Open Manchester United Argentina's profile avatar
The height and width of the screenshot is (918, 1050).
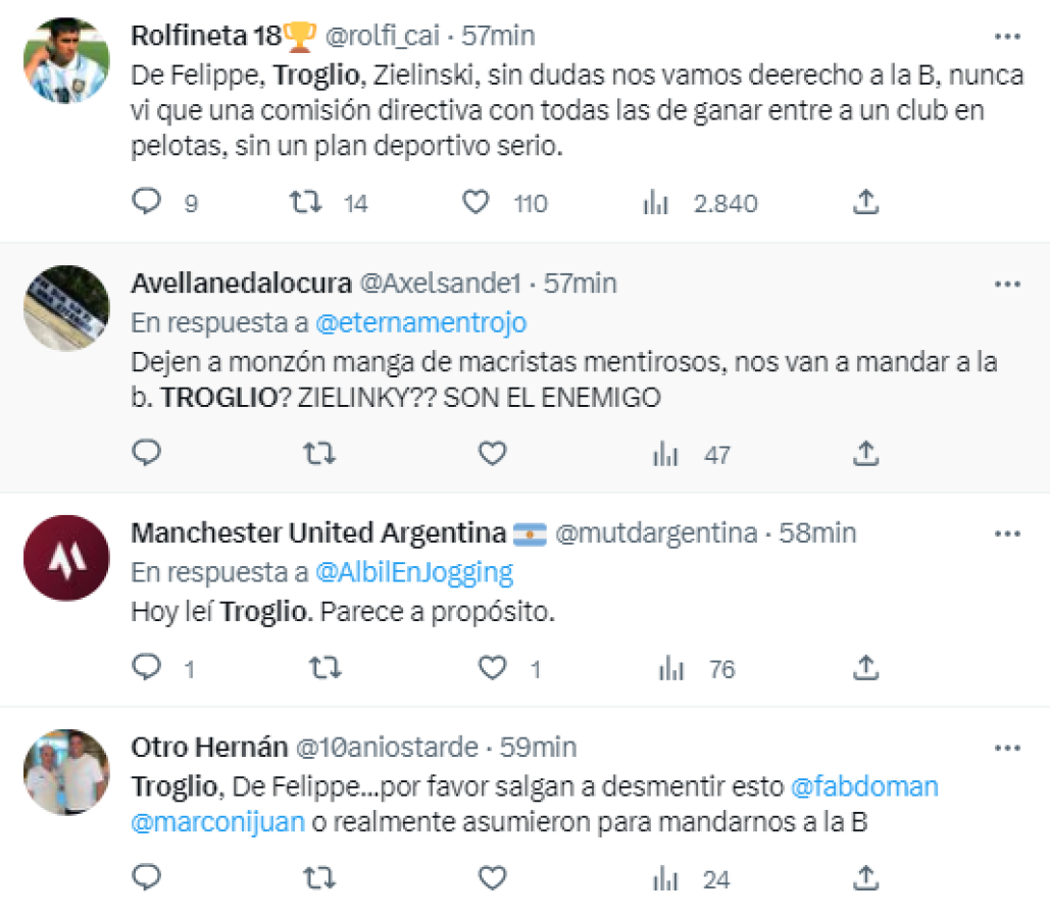tap(64, 556)
